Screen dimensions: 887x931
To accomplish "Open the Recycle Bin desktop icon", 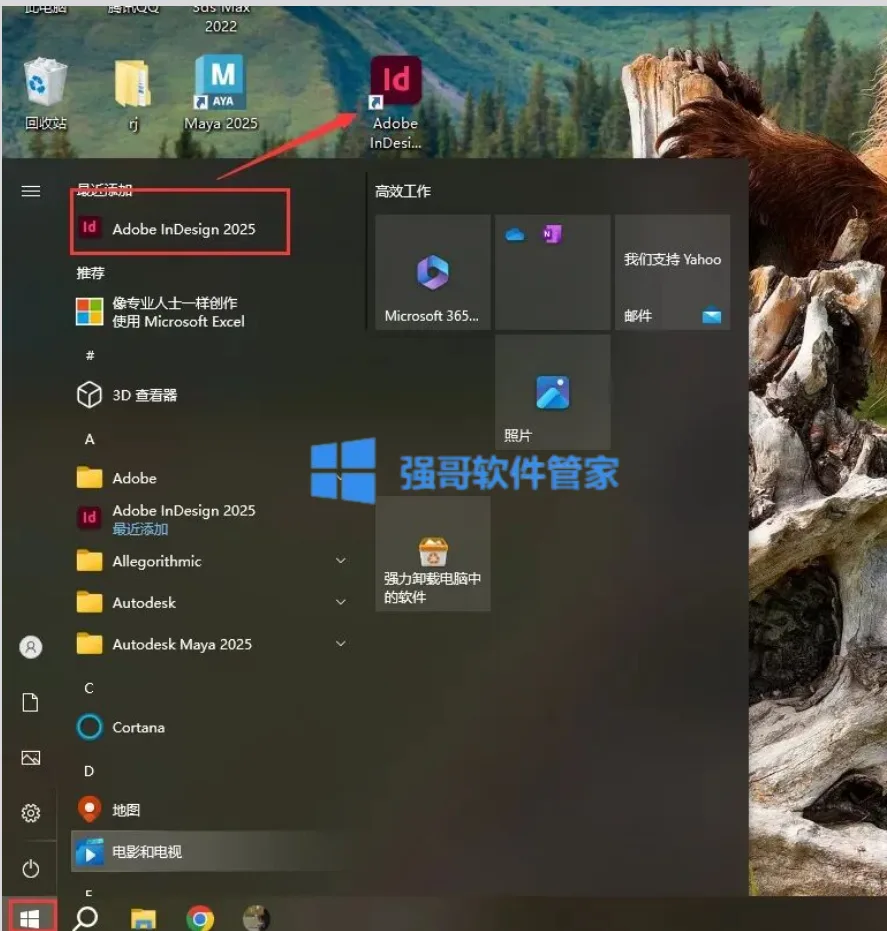I will (45, 93).
